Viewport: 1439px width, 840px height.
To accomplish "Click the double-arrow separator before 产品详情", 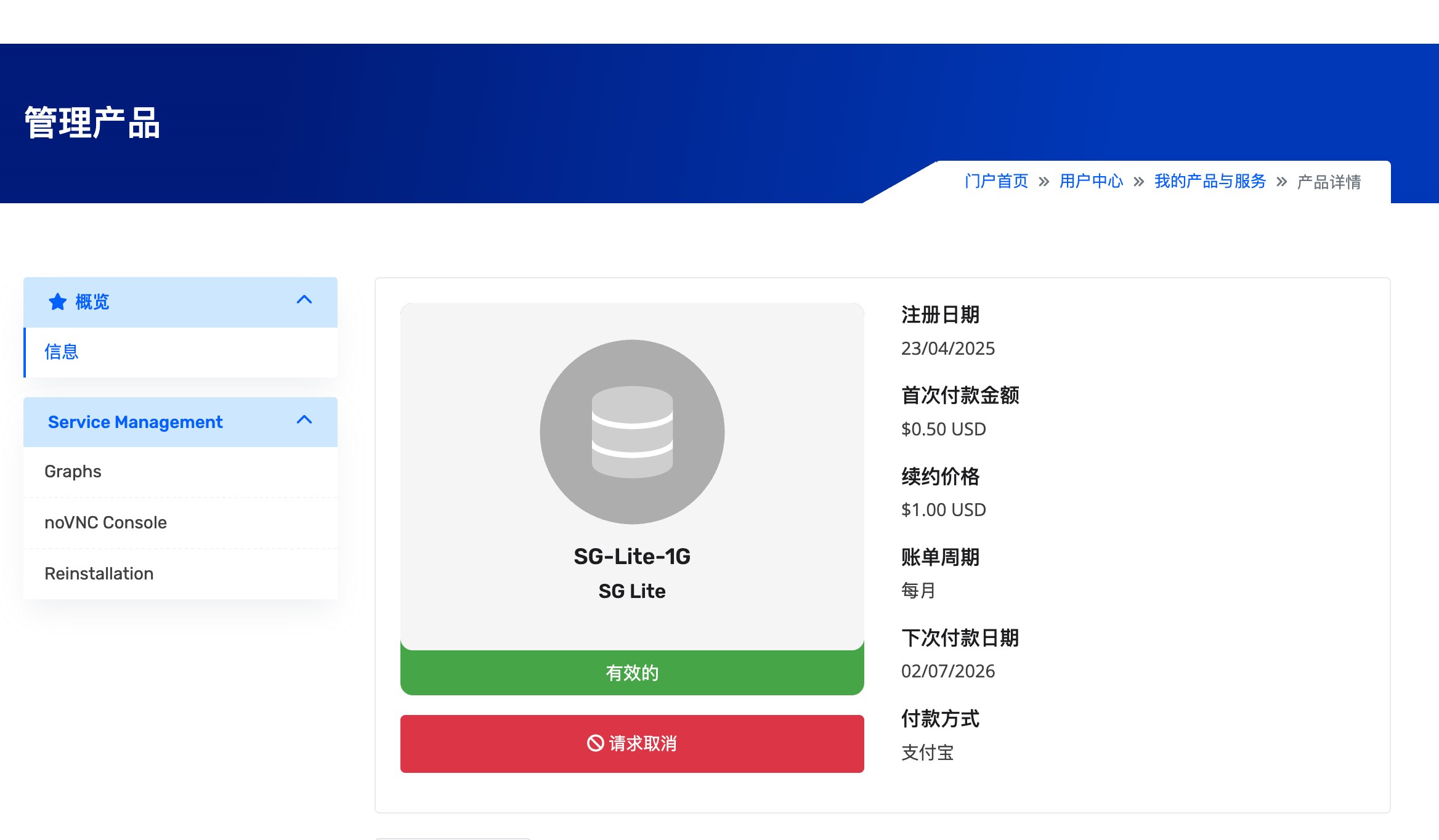I will point(1281,182).
